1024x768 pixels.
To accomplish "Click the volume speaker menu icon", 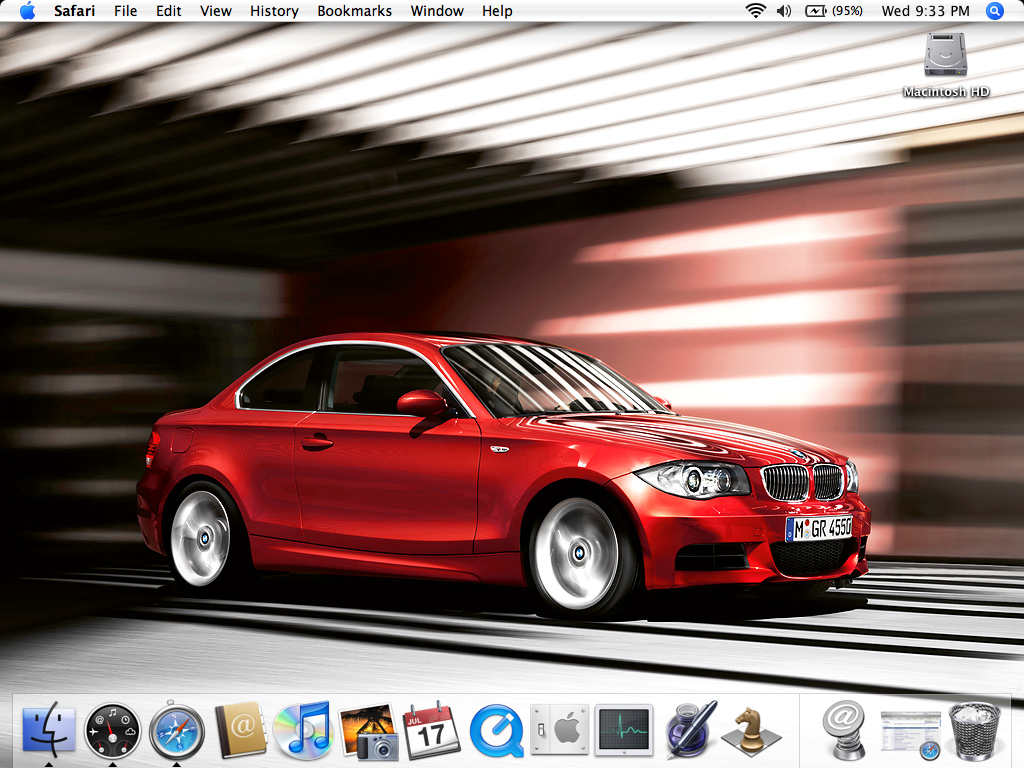I will click(x=784, y=10).
